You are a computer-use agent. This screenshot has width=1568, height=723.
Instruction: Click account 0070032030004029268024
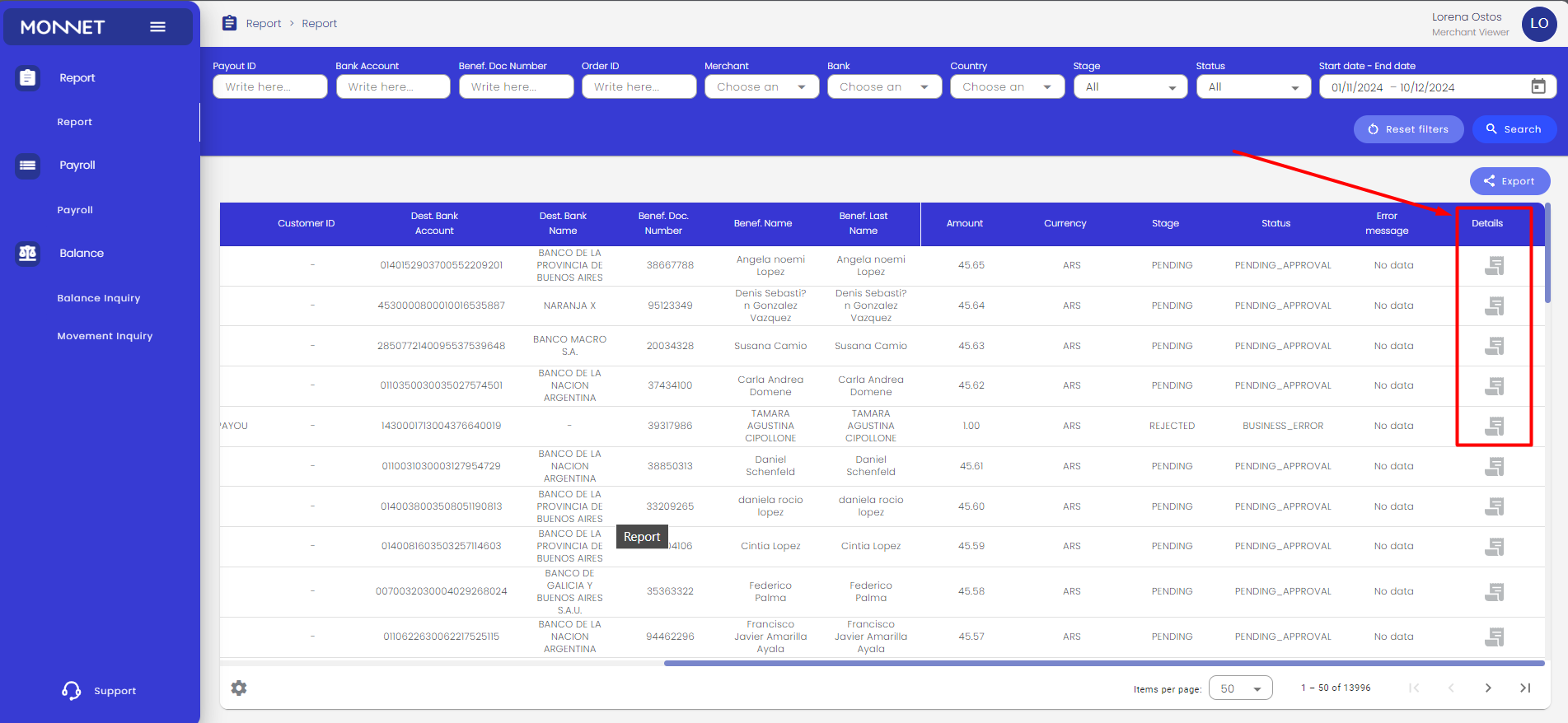coord(441,591)
